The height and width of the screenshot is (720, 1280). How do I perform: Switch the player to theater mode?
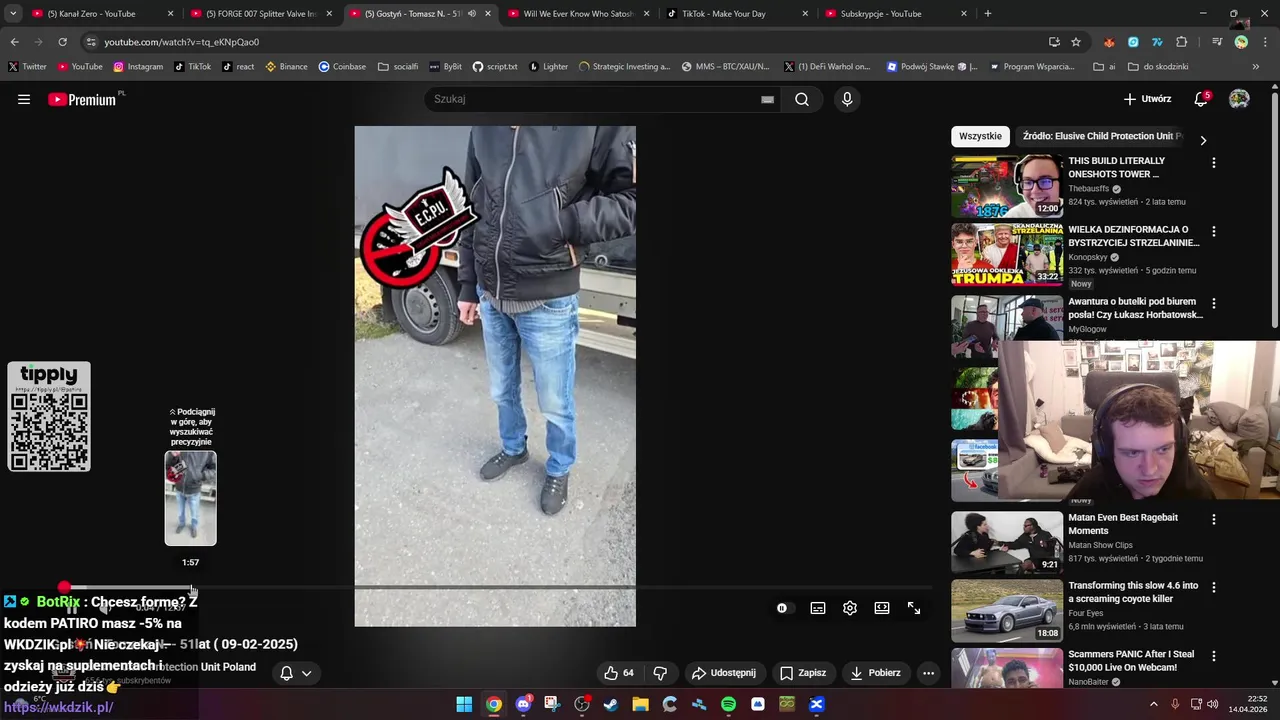[x=882, y=608]
